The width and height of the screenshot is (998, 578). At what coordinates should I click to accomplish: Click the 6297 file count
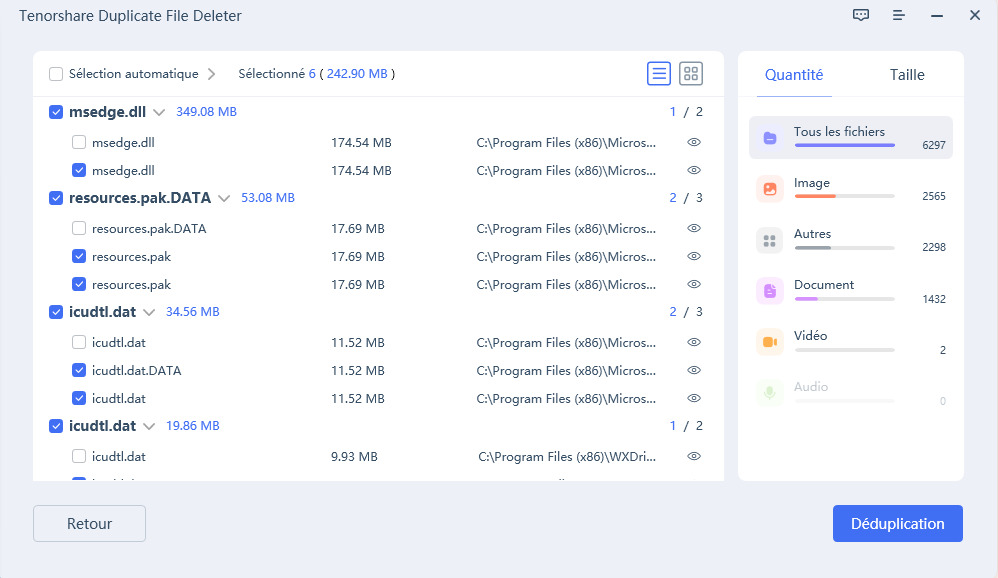[934, 145]
